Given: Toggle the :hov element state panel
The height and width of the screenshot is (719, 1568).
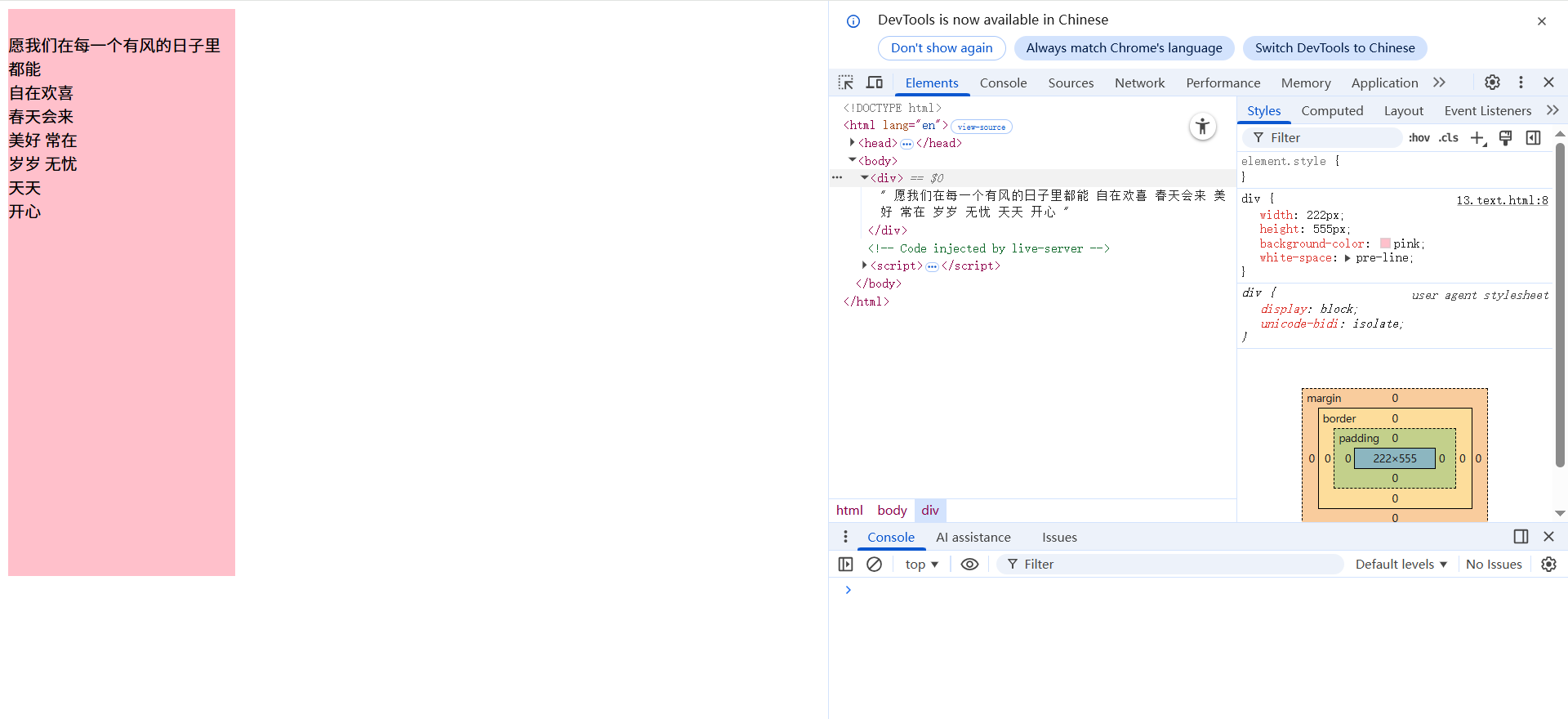Looking at the screenshot, I should click(x=1419, y=138).
